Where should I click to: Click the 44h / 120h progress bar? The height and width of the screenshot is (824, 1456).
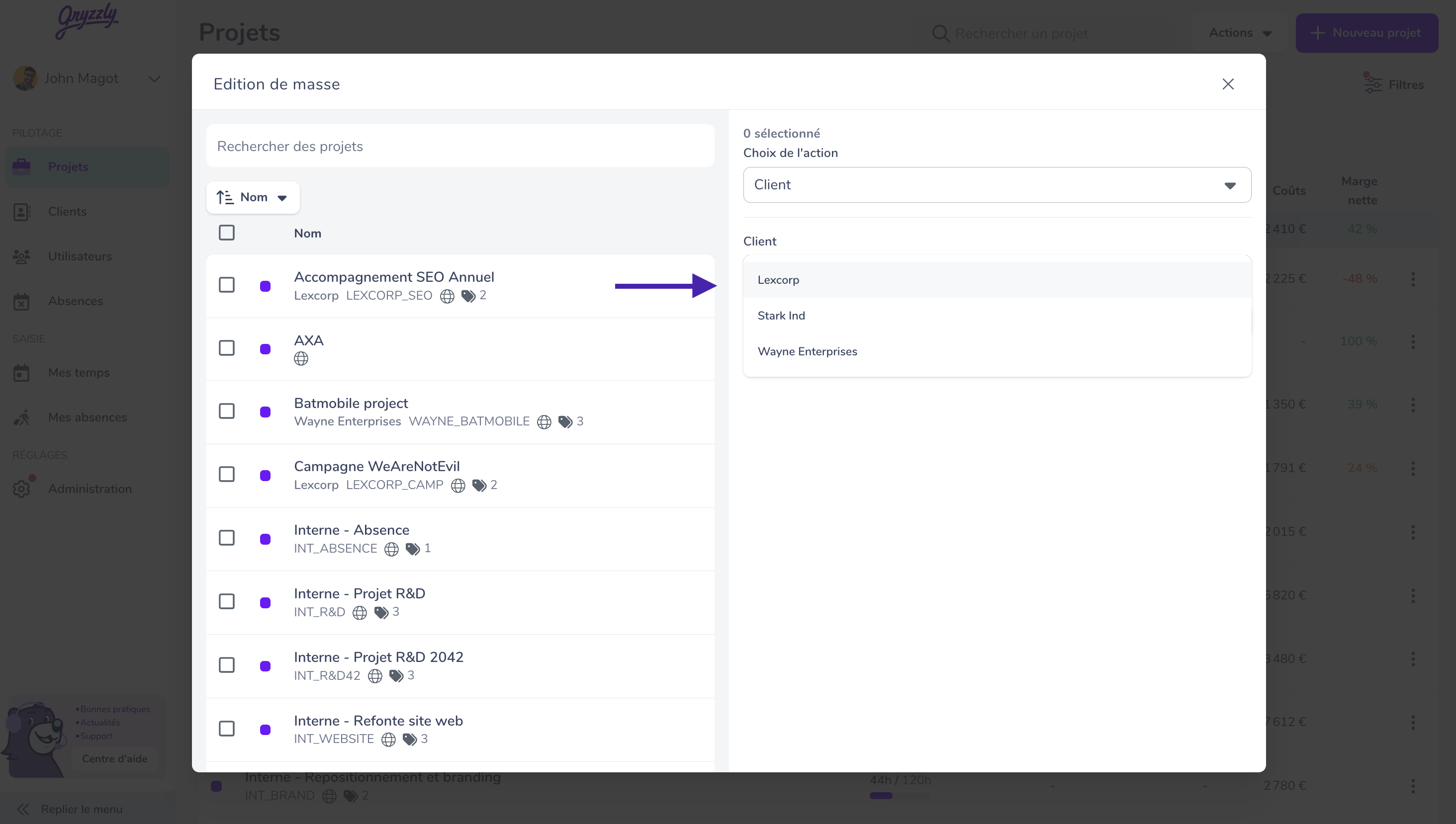click(x=900, y=796)
